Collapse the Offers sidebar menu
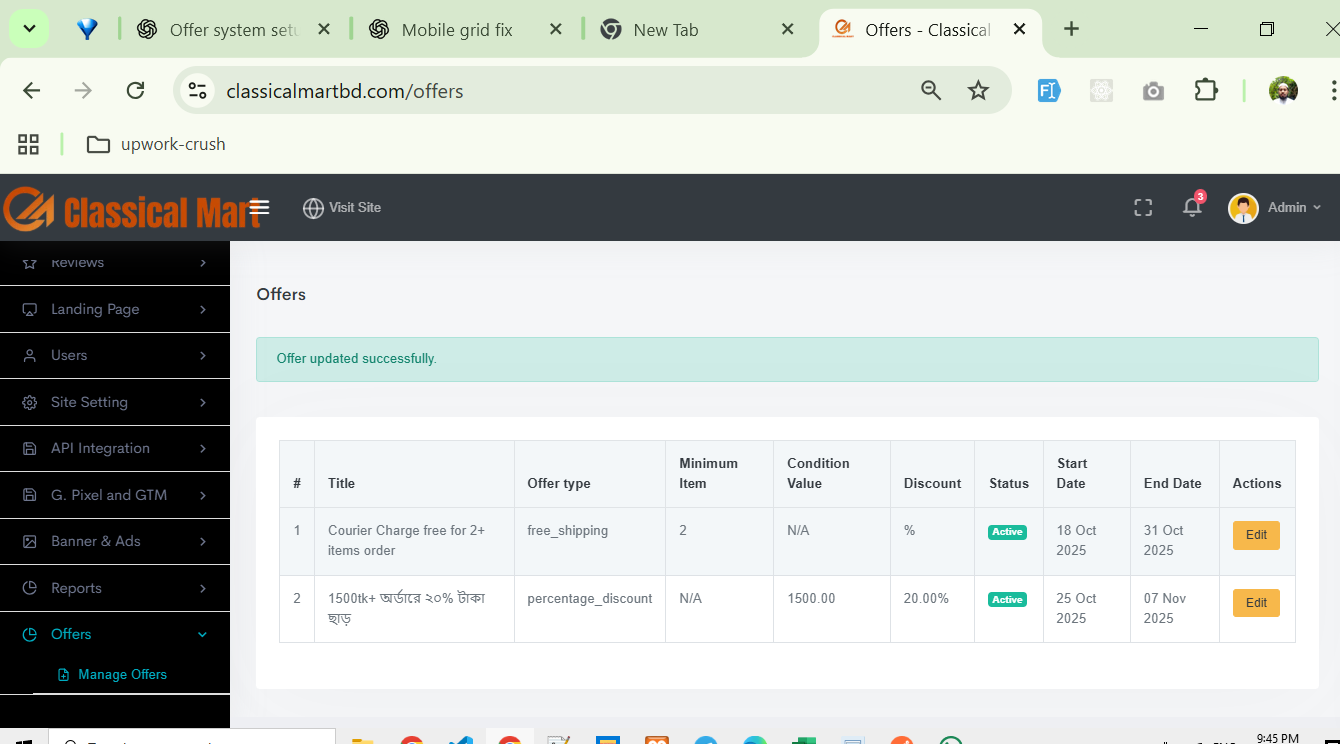The height and width of the screenshot is (744, 1340). pos(115,634)
